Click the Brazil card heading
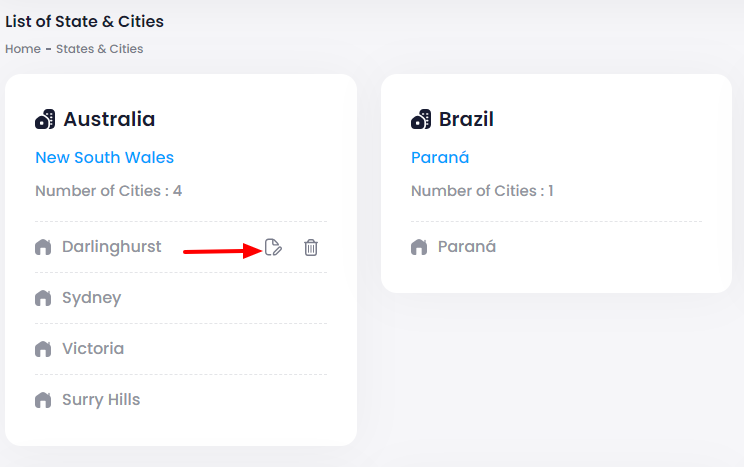 point(466,120)
